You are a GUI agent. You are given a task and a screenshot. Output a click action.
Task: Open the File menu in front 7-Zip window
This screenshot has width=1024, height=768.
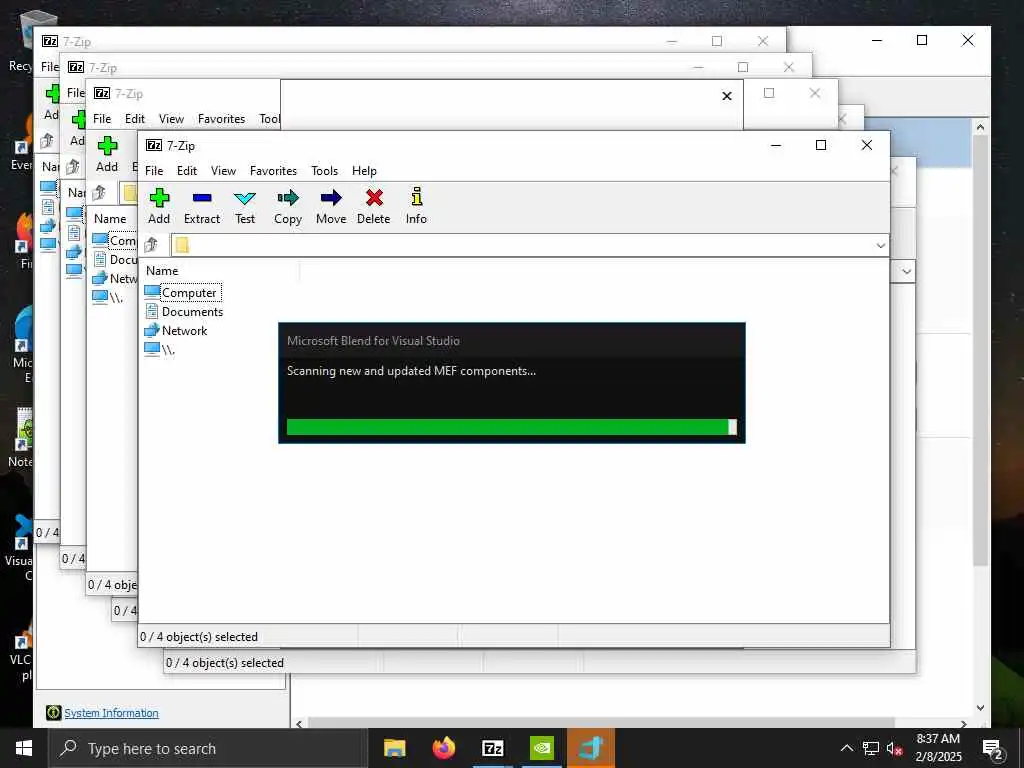pos(154,170)
